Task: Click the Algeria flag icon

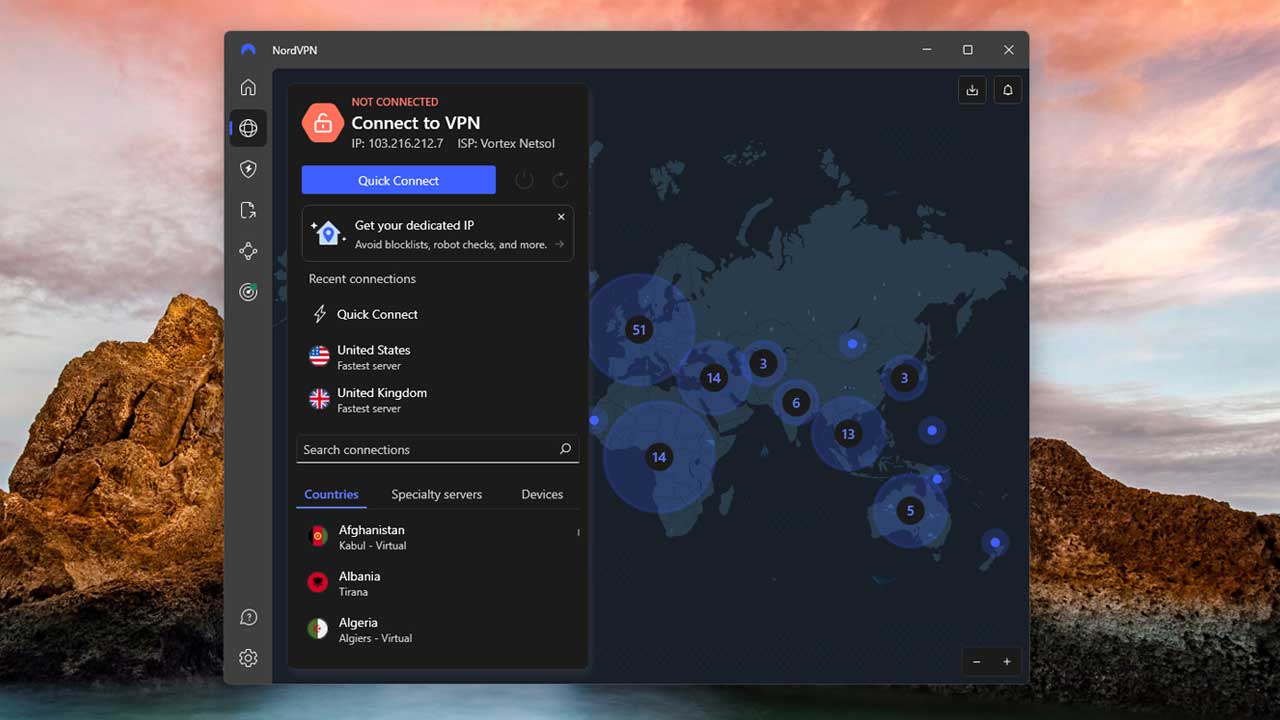Action: 318,628
